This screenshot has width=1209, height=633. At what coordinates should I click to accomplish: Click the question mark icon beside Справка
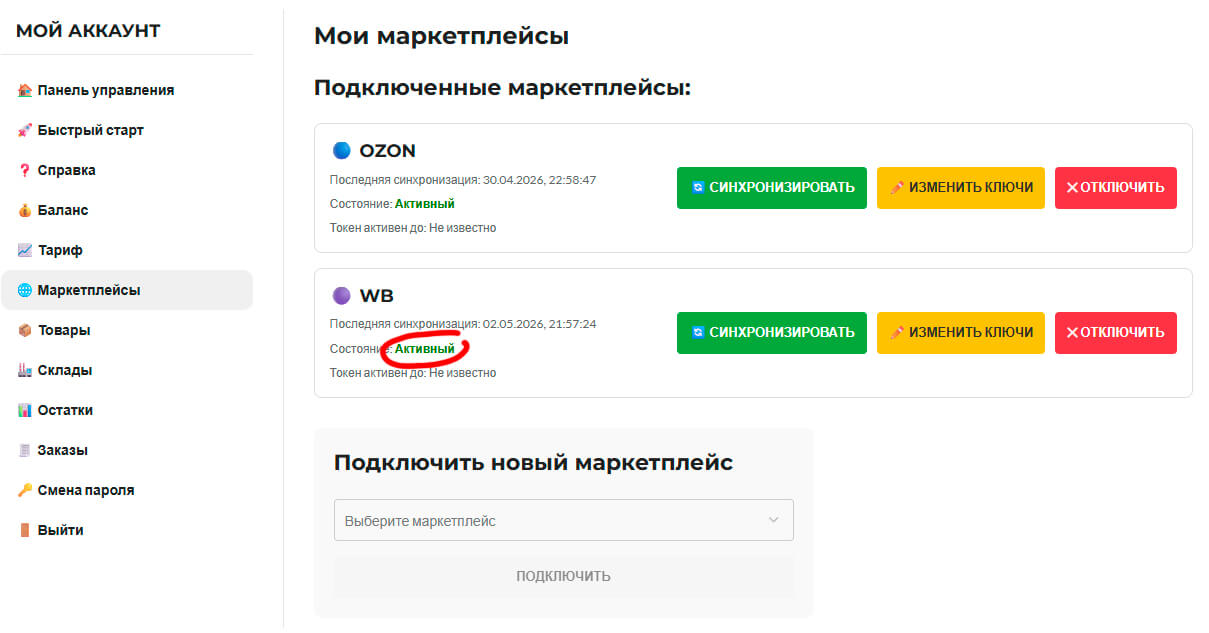pos(25,170)
